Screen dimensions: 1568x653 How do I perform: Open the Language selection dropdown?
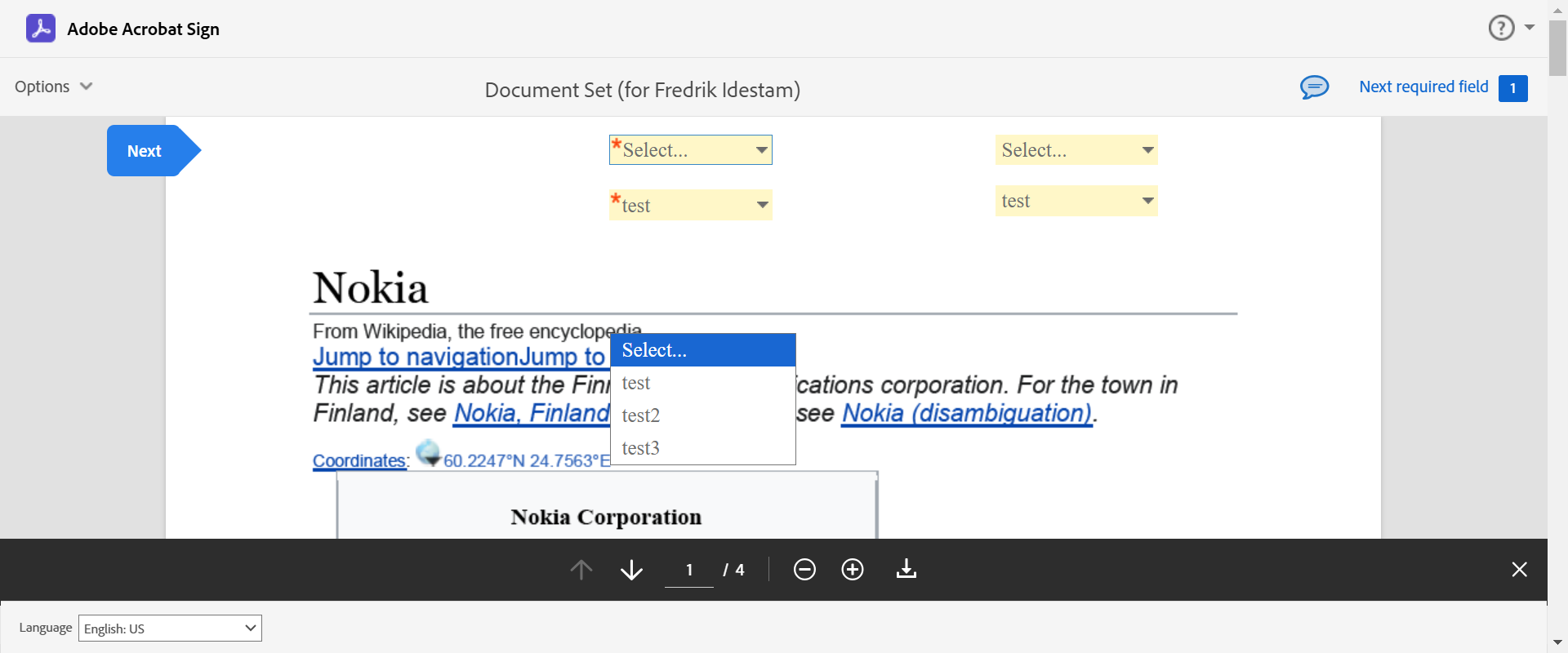pos(170,629)
